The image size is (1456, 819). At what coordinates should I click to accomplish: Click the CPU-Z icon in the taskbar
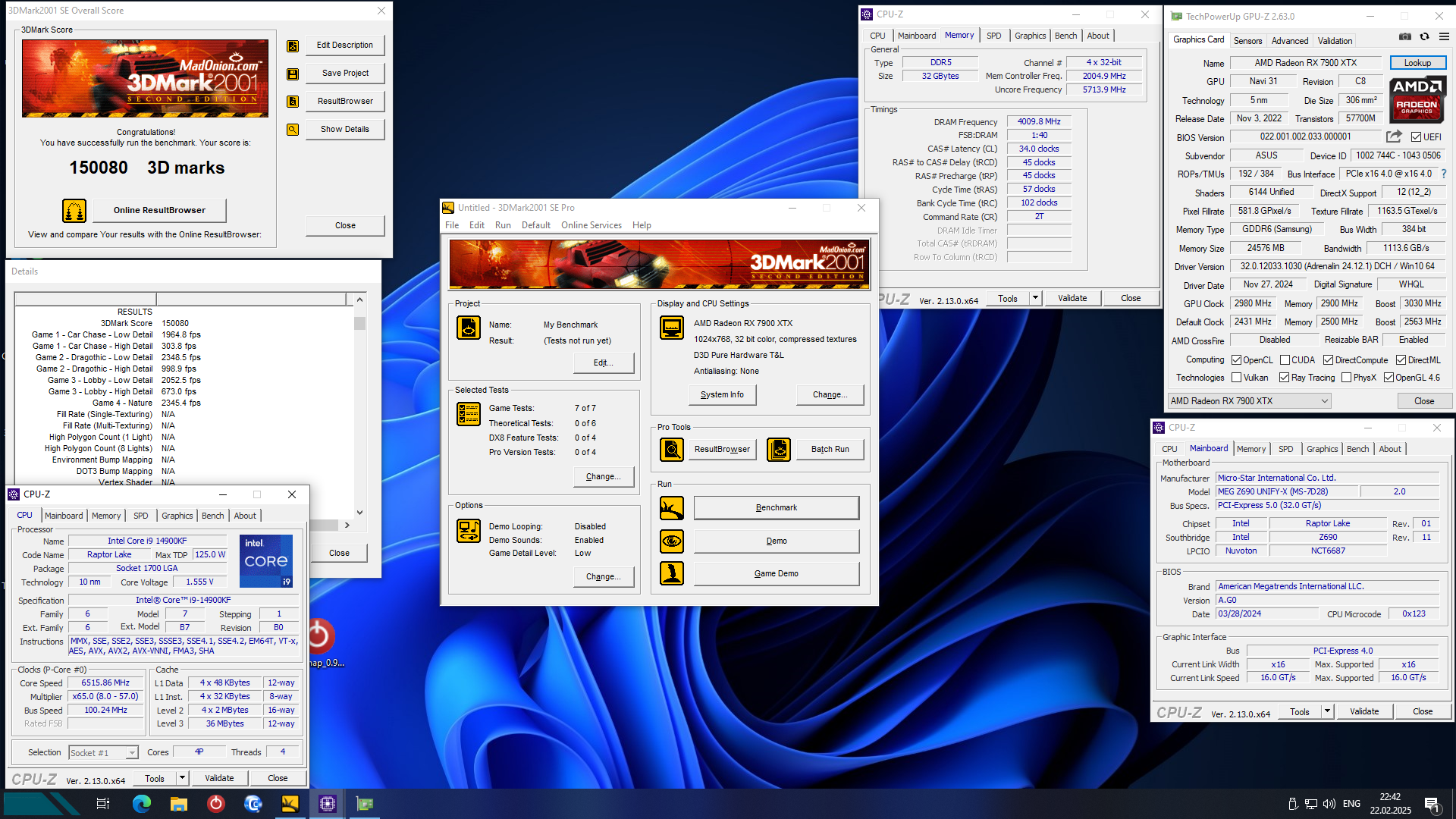tap(328, 804)
